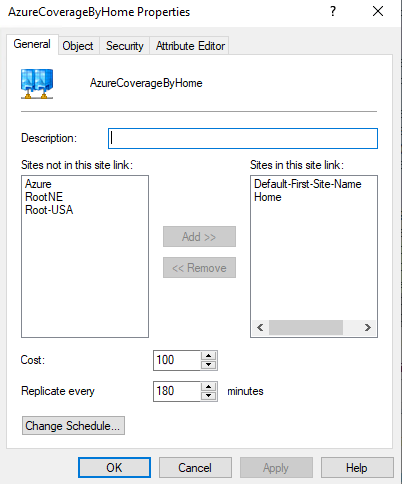Select Default-First-Site-Name in site link list
Screen dimensions: 402x484
[308, 184]
